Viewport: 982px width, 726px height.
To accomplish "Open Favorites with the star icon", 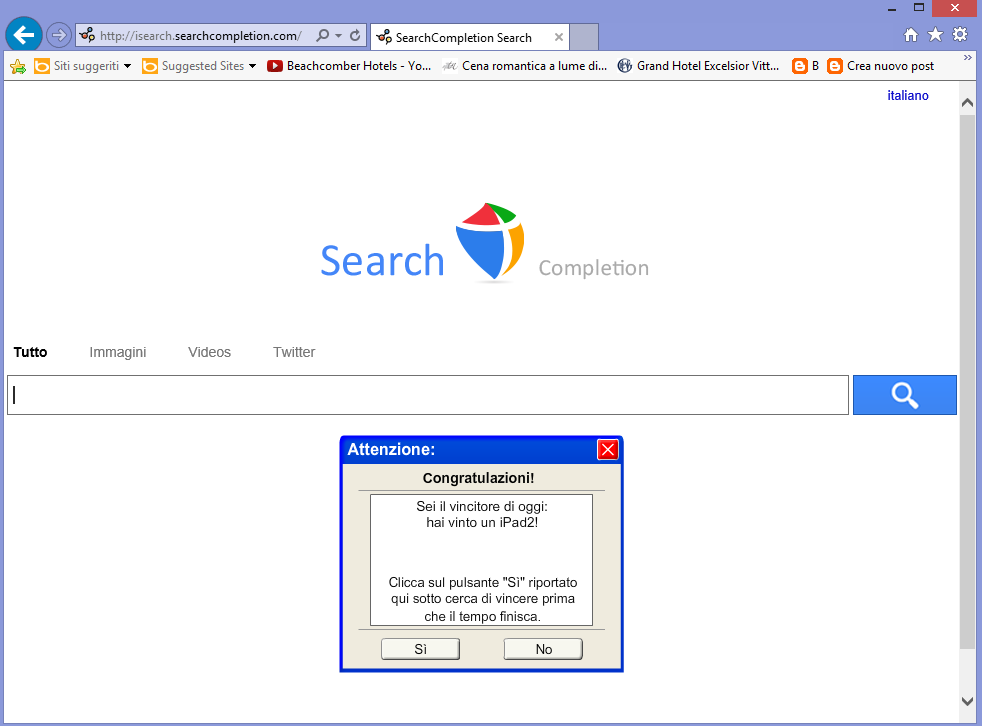I will click(x=935, y=34).
